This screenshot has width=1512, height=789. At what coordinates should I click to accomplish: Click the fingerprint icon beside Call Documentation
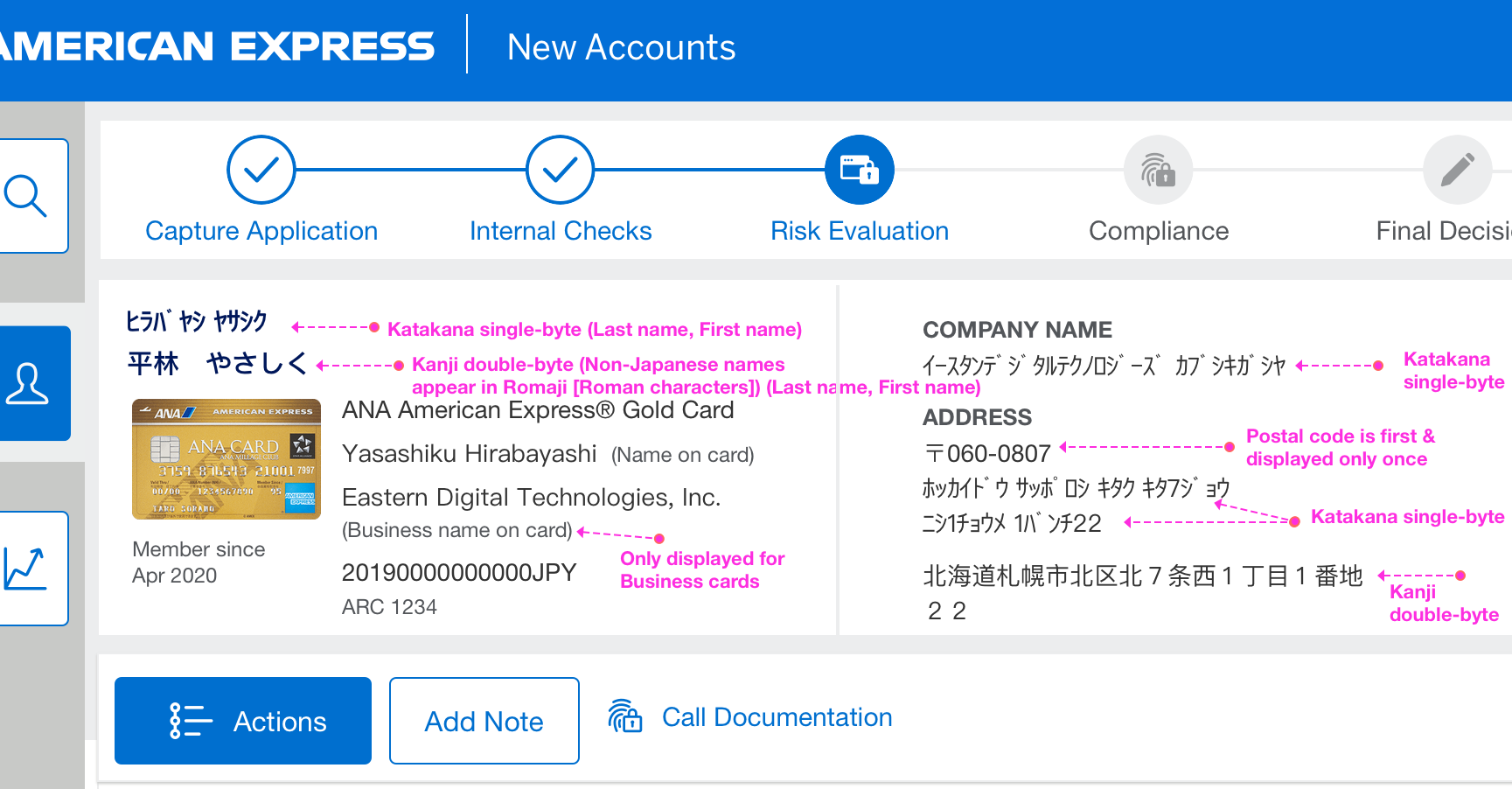626,717
